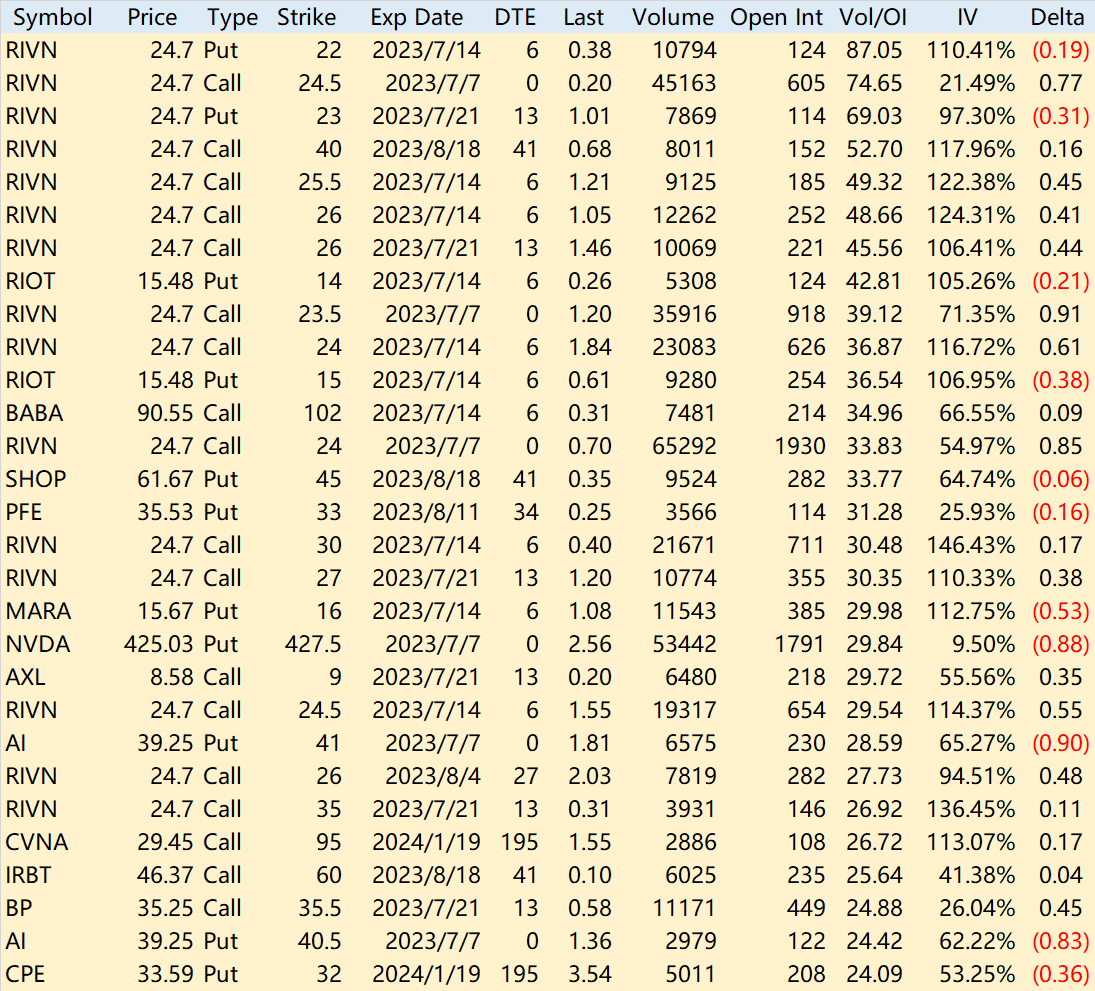Click the last price 2.56 cell

coord(590,644)
